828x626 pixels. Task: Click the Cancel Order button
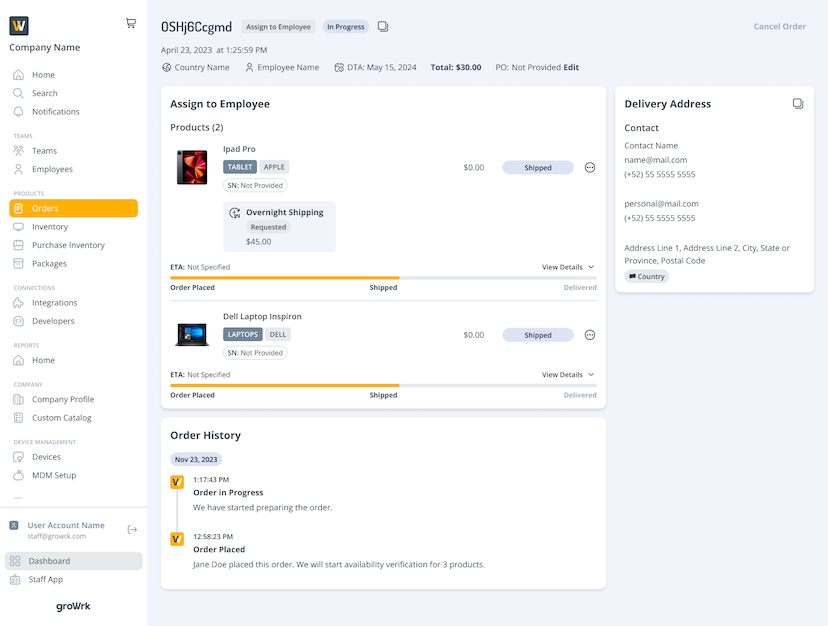(x=779, y=27)
